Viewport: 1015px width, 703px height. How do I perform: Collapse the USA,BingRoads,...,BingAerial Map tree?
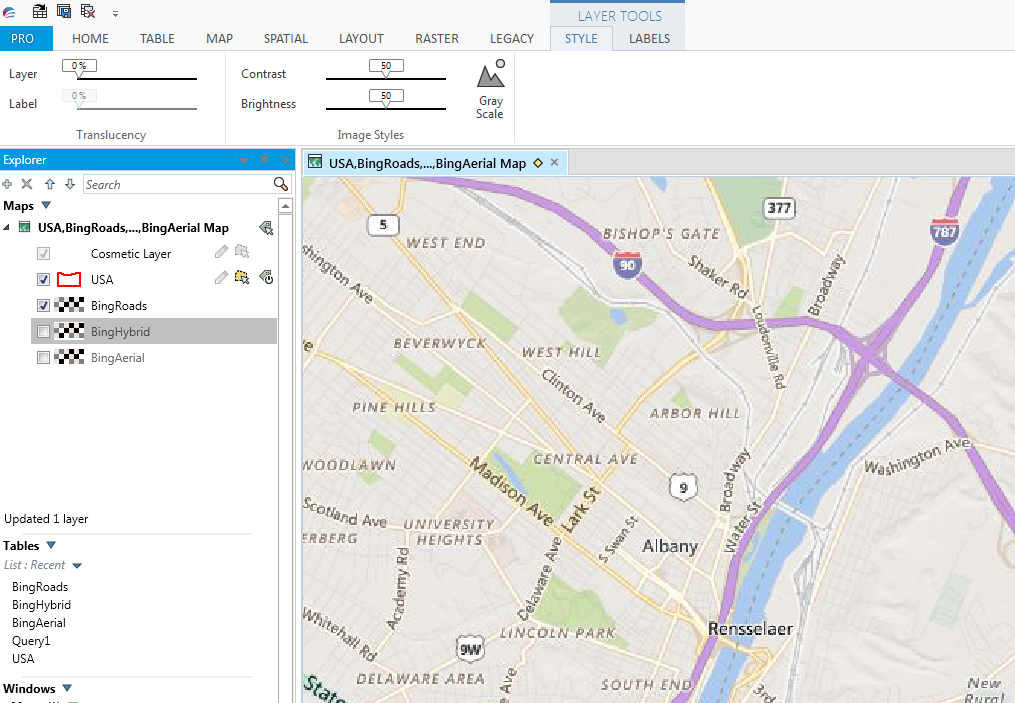click(7, 227)
